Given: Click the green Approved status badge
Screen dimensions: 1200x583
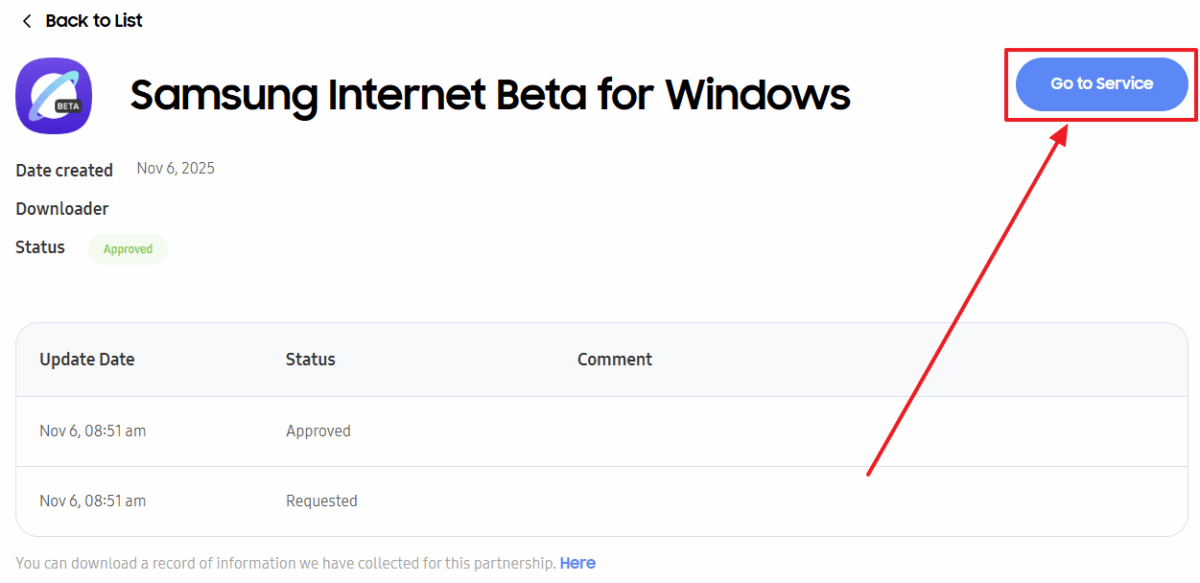Looking at the screenshot, I should click(x=128, y=249).
